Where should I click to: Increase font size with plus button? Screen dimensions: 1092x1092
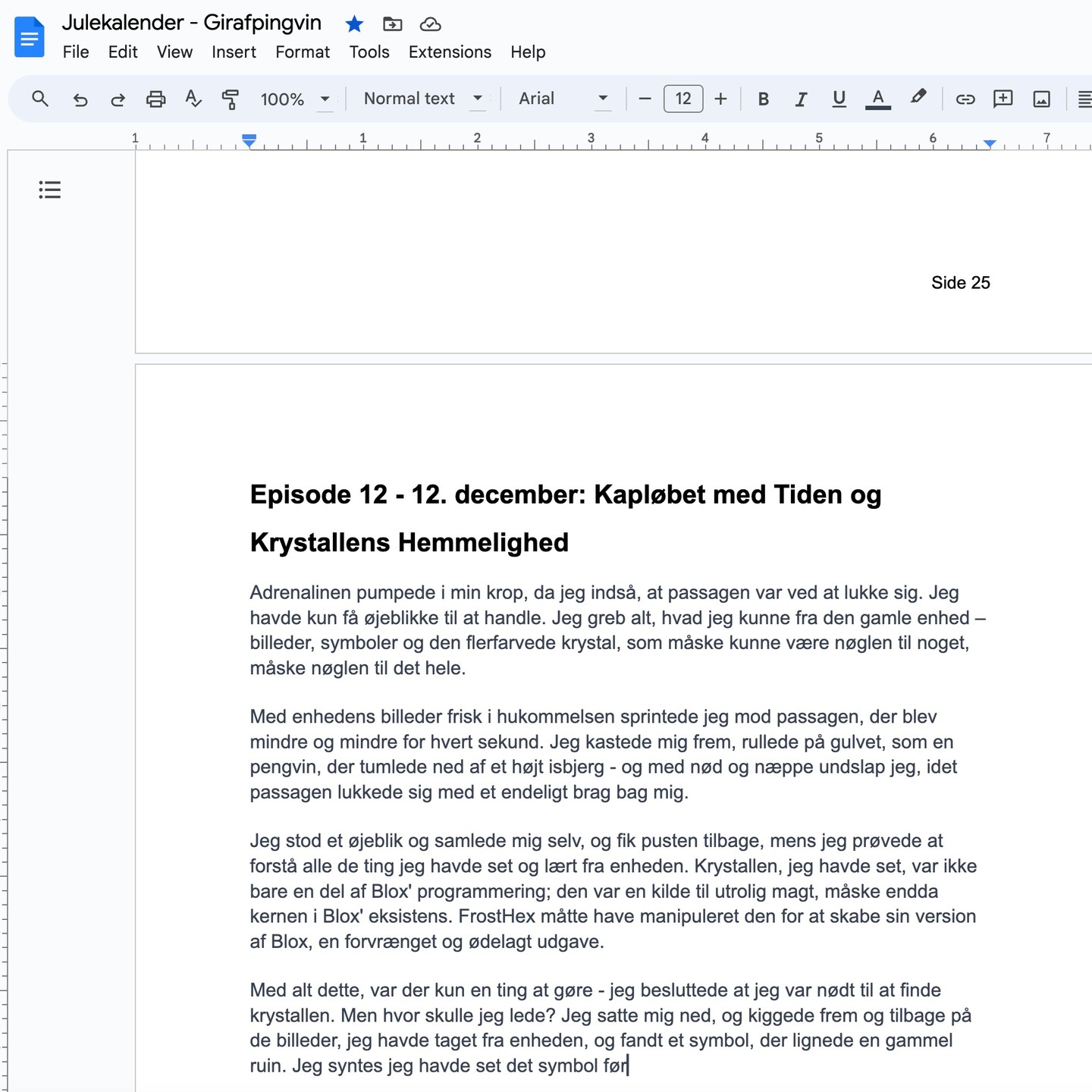point(720,99)
